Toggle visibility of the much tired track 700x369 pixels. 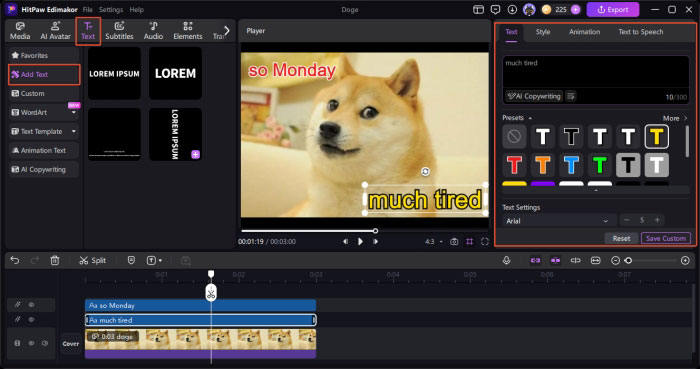[31, 319]
